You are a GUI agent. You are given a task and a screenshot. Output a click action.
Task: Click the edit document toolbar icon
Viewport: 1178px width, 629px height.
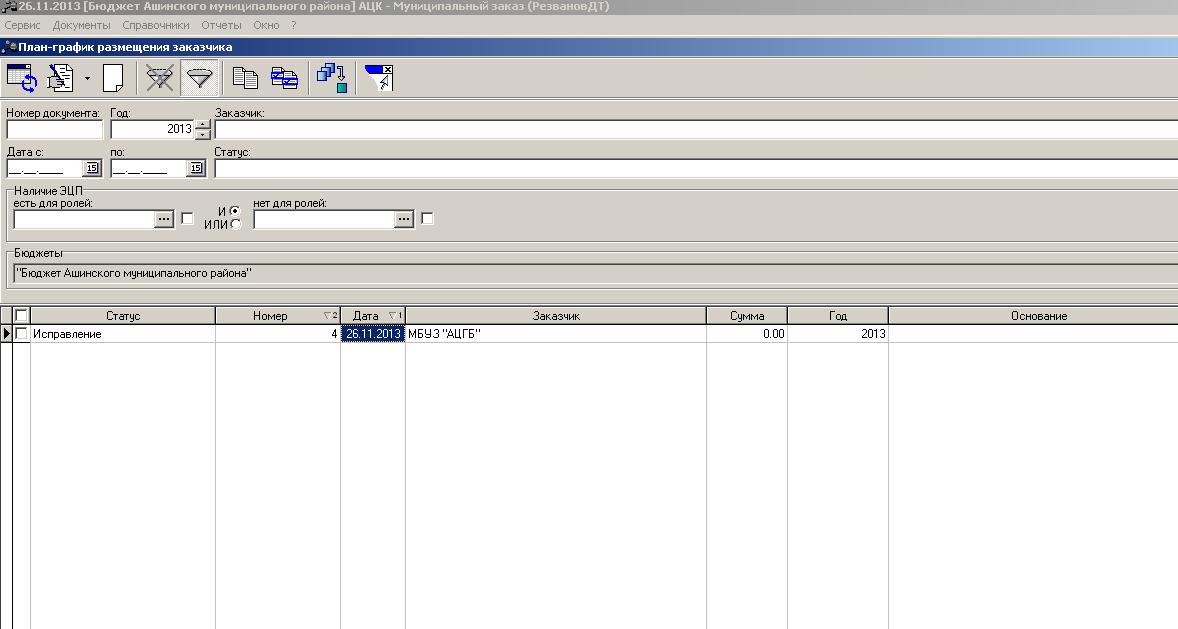pyautogui.click(x=61, y=77)
